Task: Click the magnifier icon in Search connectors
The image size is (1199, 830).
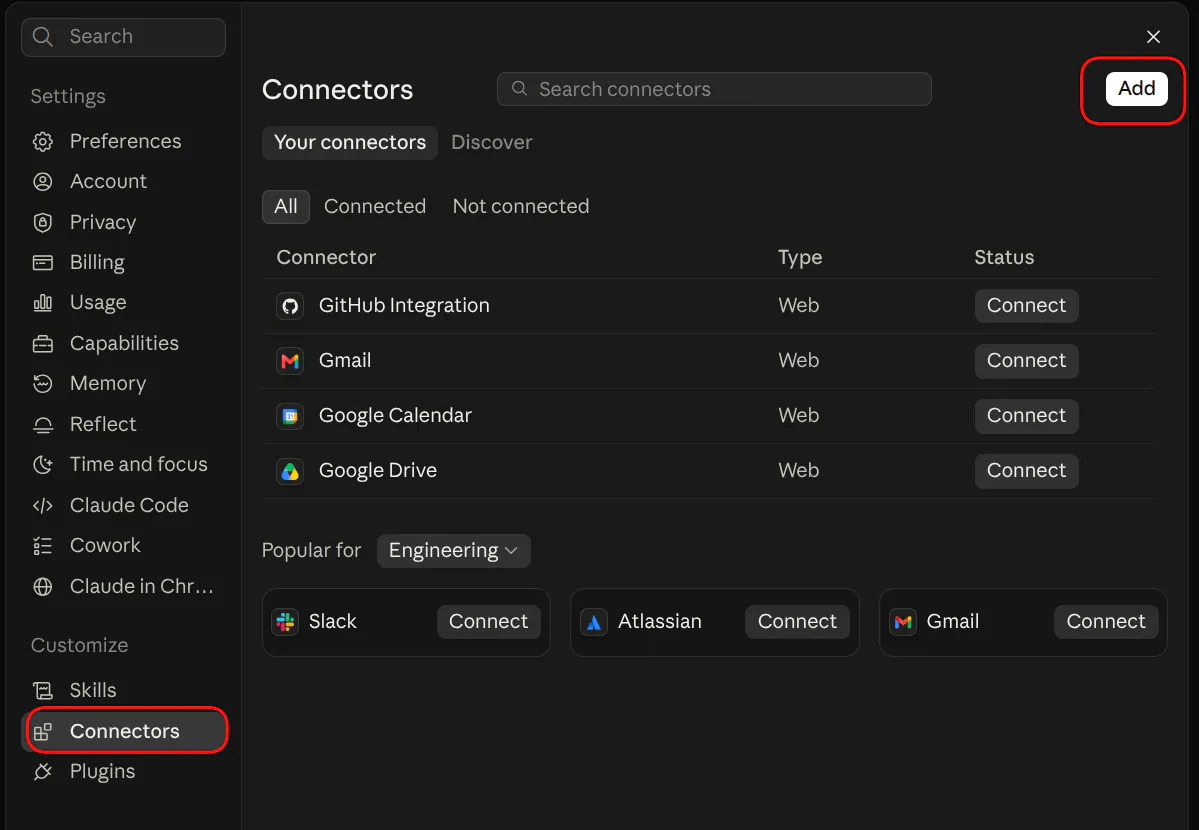Action: tap(519, 89)
